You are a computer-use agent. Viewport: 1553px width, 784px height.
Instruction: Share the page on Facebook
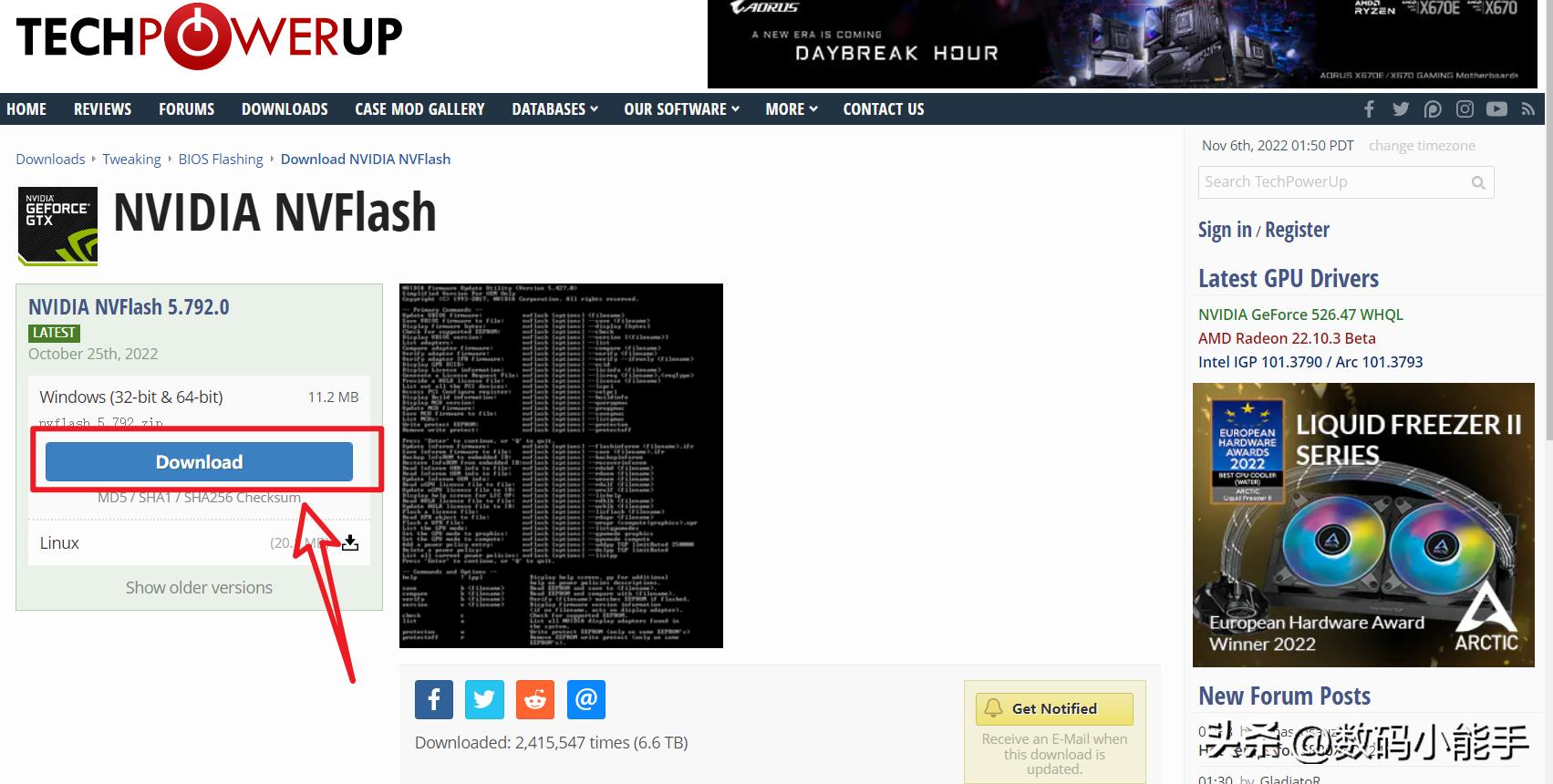click(434, 699)
